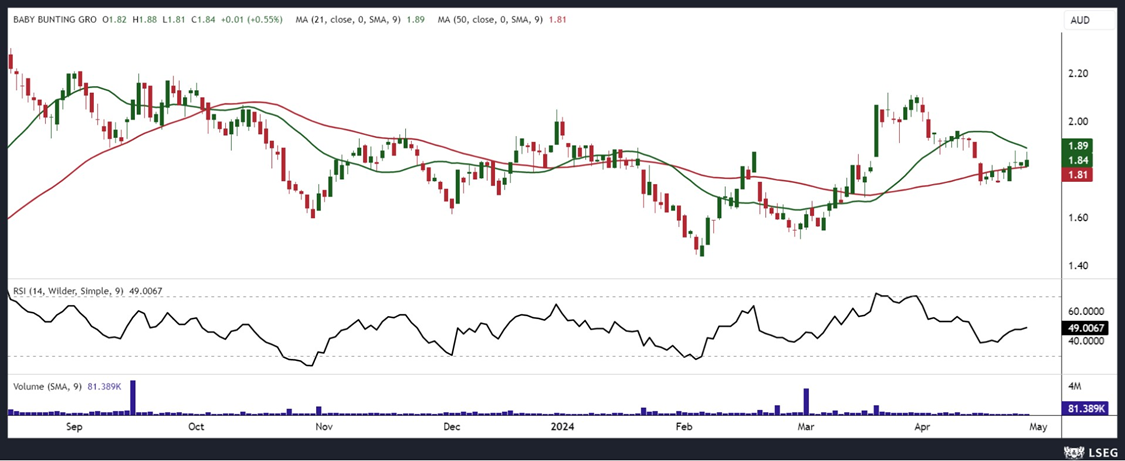Click the 2.00 price axis label
The image size is (1125, 461).
[x=1080, y=122]
